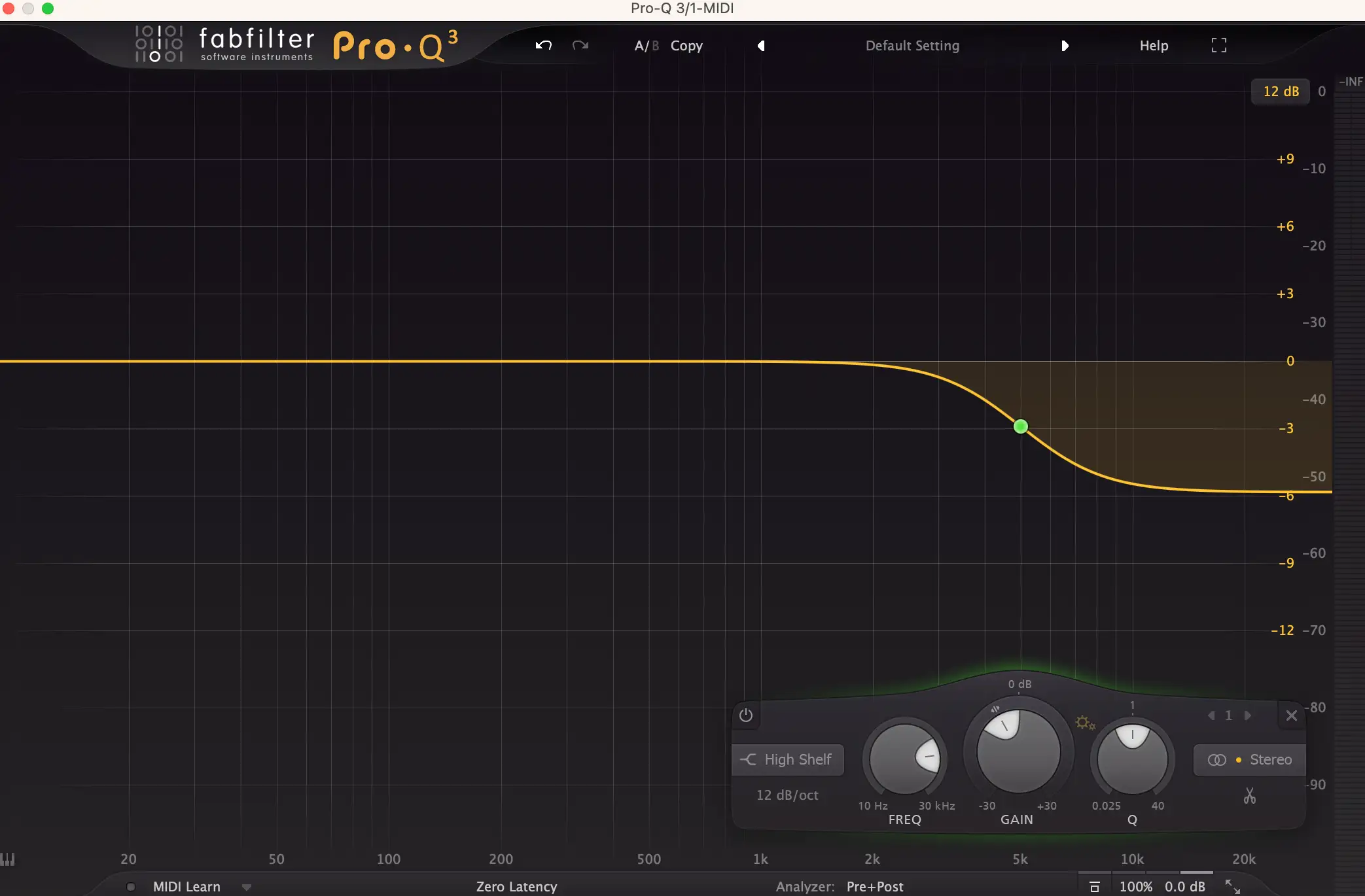Click the redo arrow icon
This screenshot has width=1365, height=896.
[x=580, y=45]
